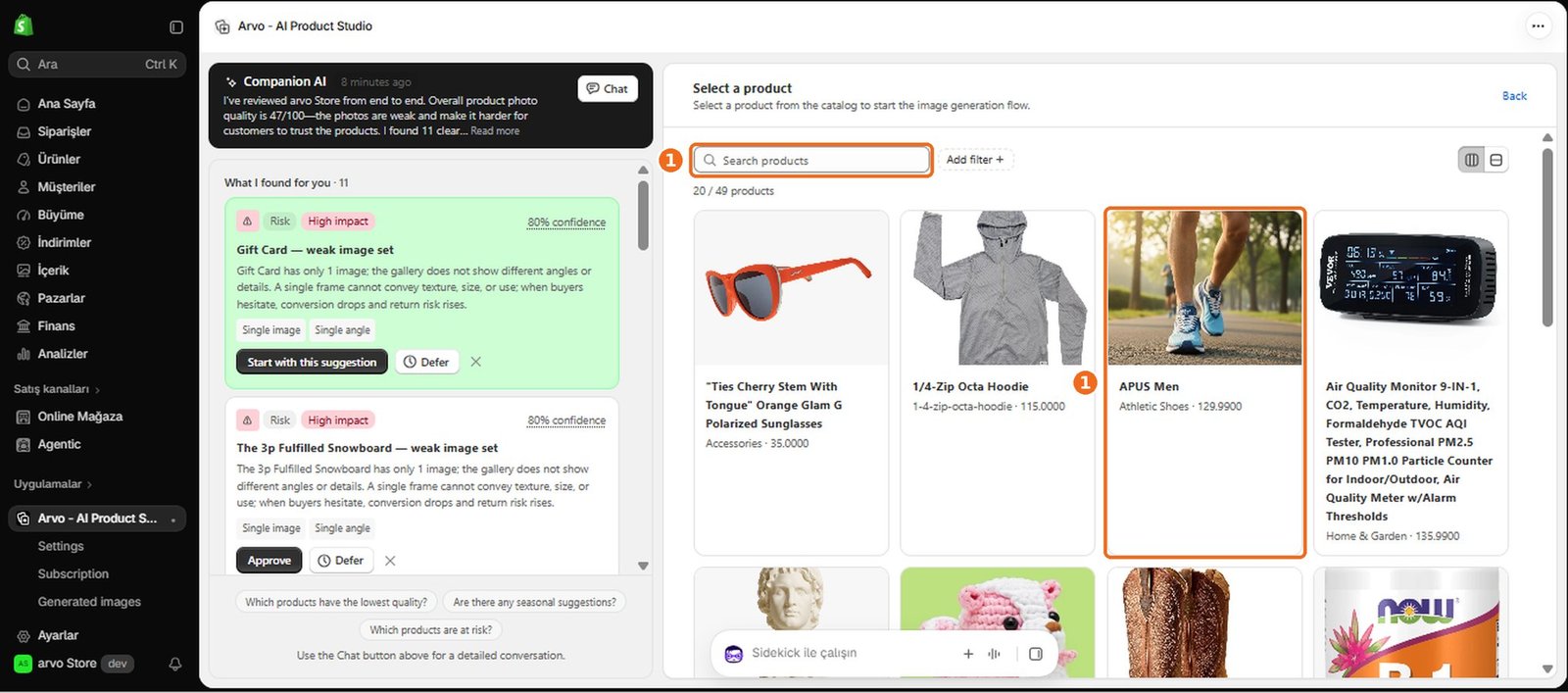Collapse the sidebar with the panel icon
This screenshot has height=693, width=1568.
[x=176, y=27]
